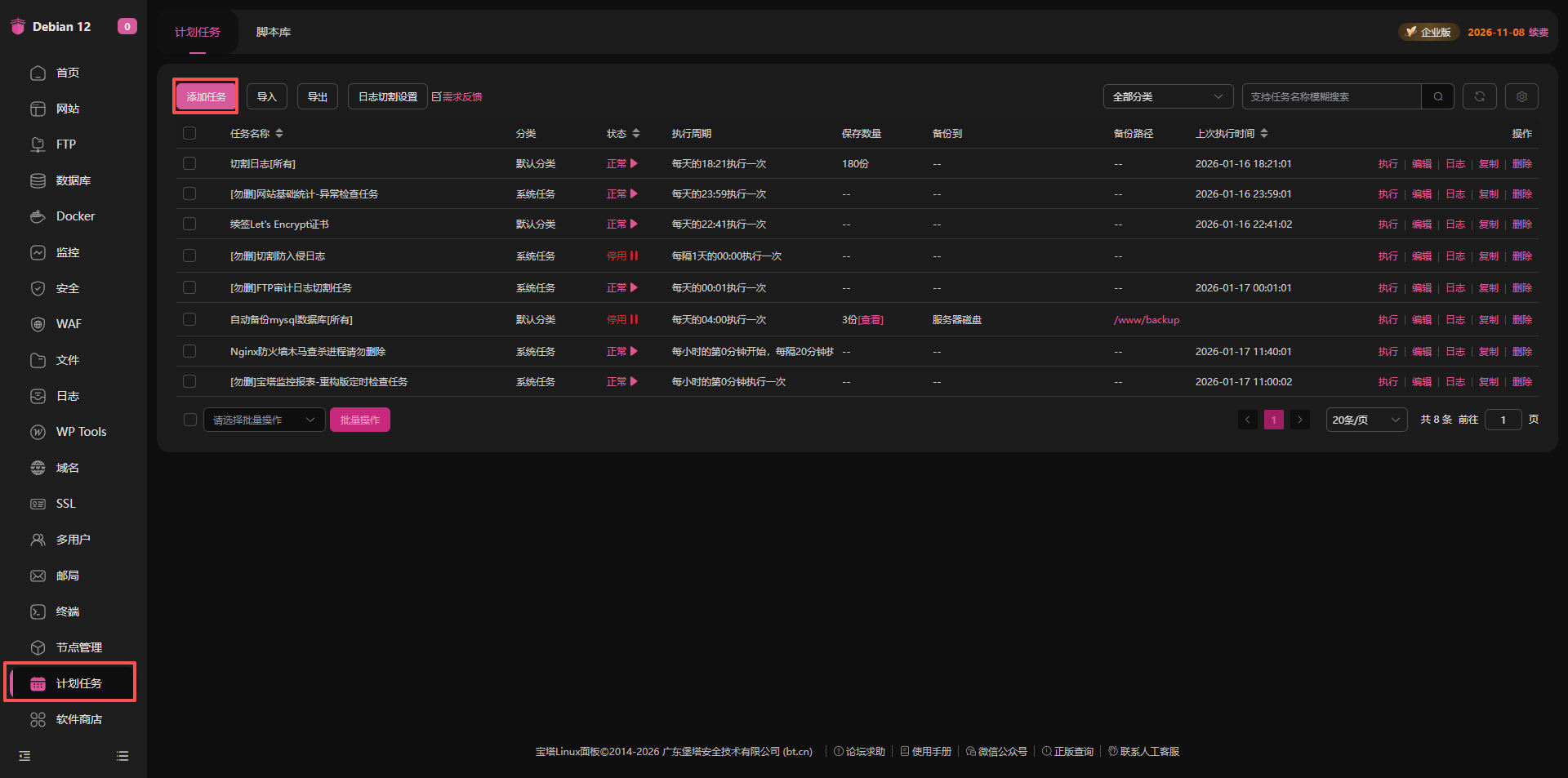Open the 请选择批量操作 dropdown
Viewport: 1568px width, 778px height.
coord(264,420)
